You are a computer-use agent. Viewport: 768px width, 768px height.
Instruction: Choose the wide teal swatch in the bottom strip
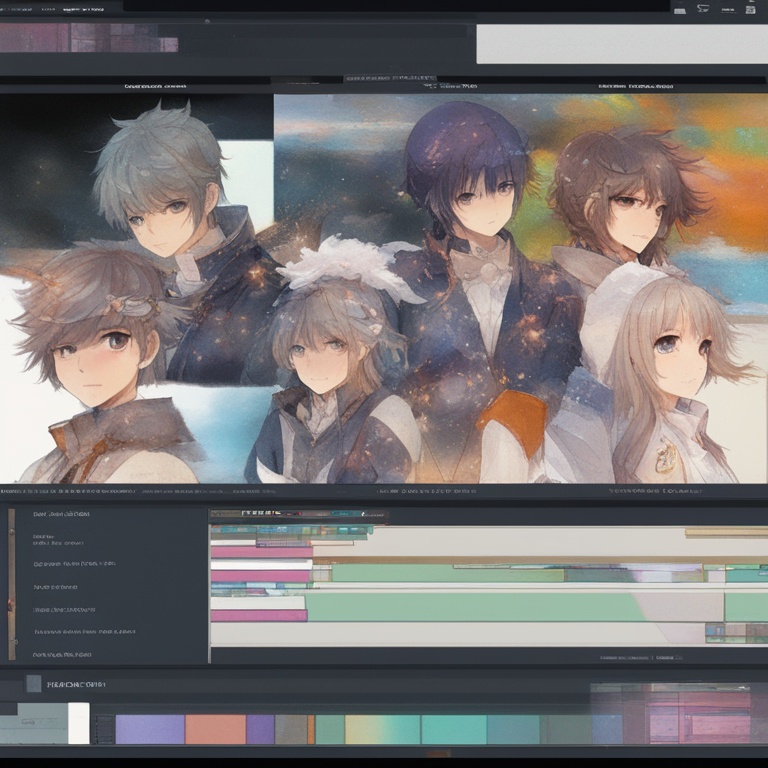453,729
